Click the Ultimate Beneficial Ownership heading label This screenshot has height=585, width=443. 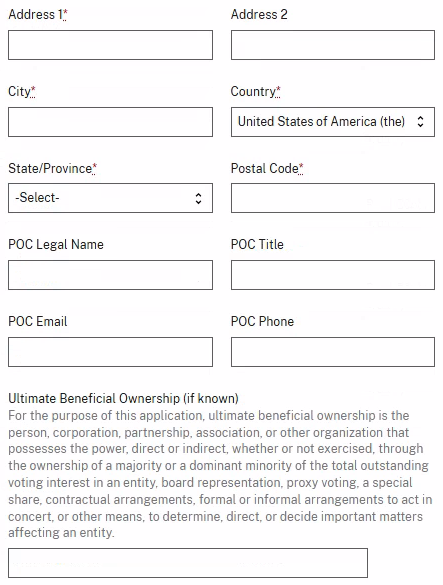point(124,398)
